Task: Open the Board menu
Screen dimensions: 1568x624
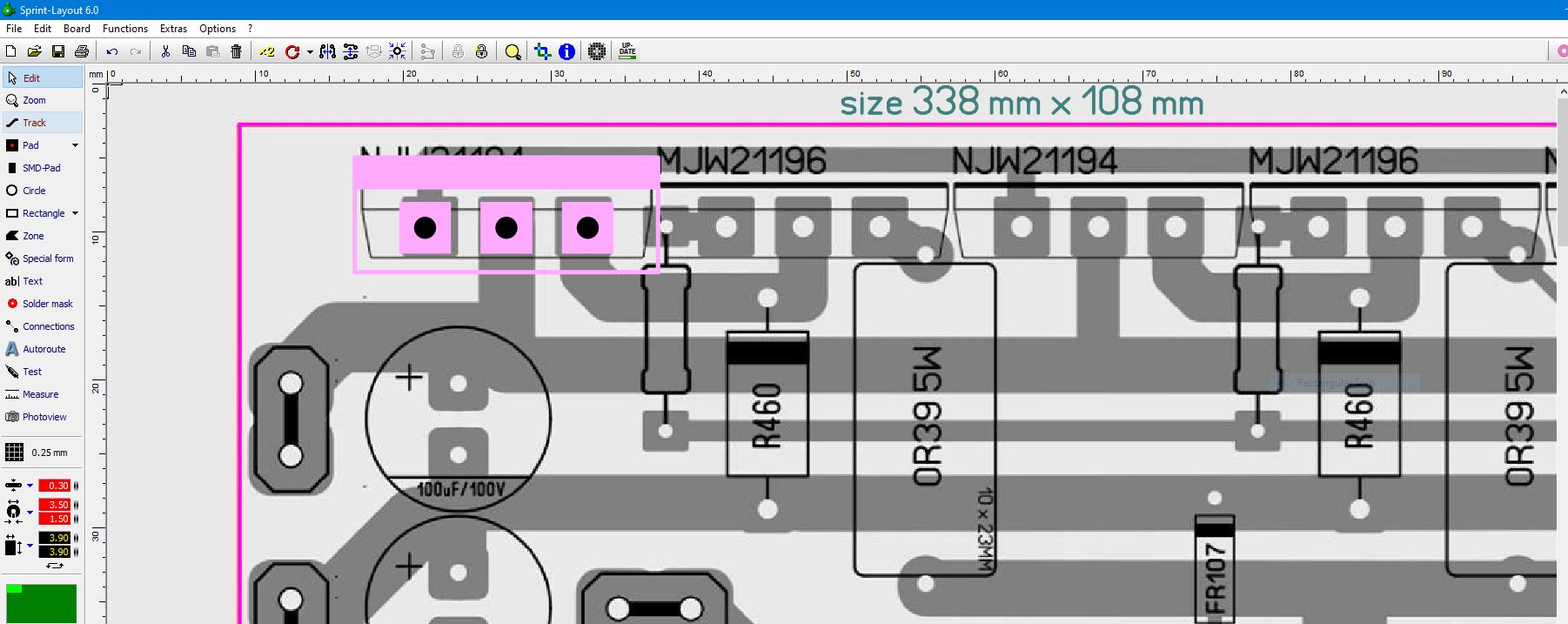Action: pos(77,28)
